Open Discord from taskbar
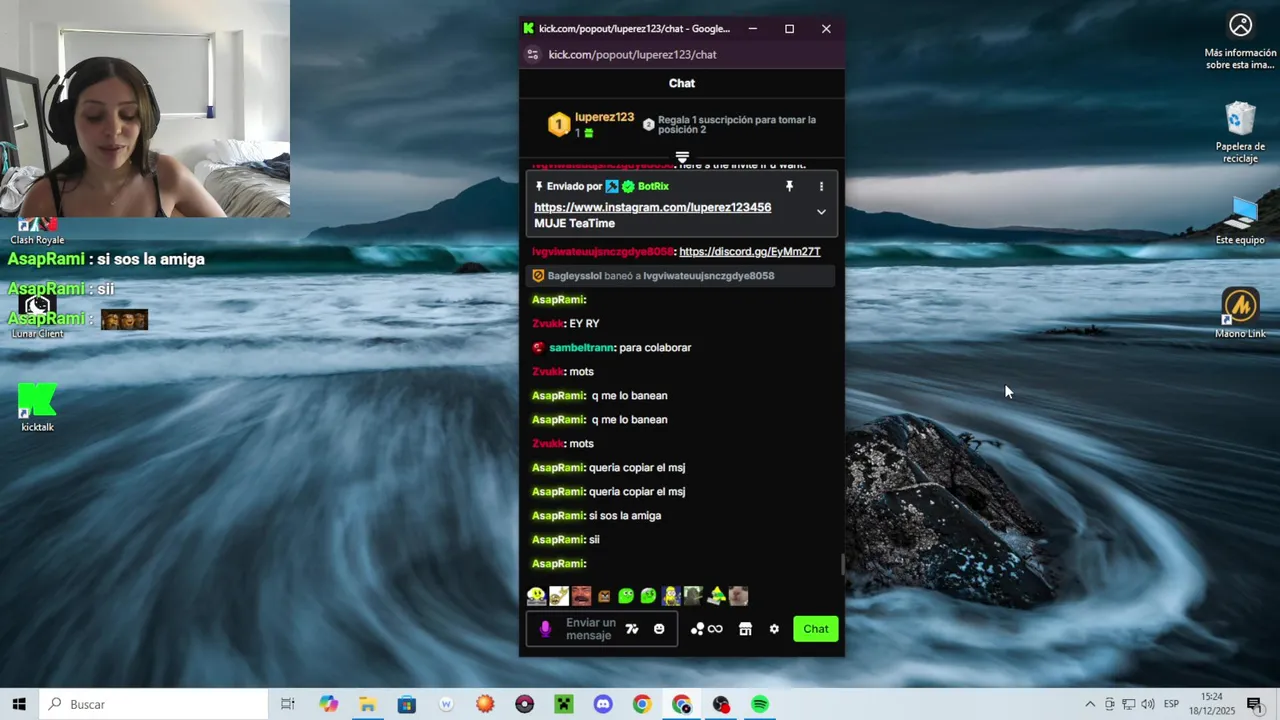 point(602,704)
